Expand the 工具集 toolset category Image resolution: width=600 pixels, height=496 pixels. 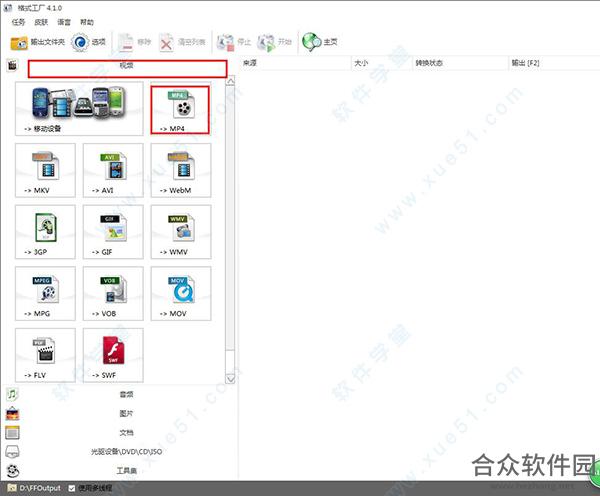click(x=126, y=471)
